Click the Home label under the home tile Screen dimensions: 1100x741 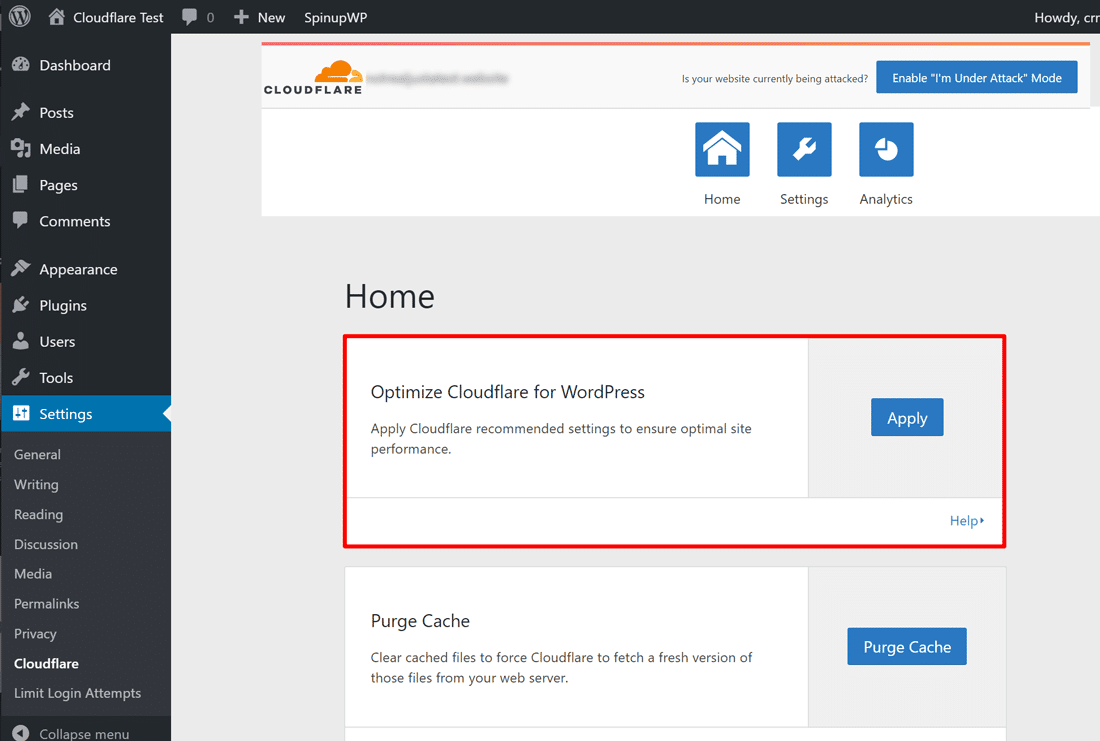(x=722, y=199)
